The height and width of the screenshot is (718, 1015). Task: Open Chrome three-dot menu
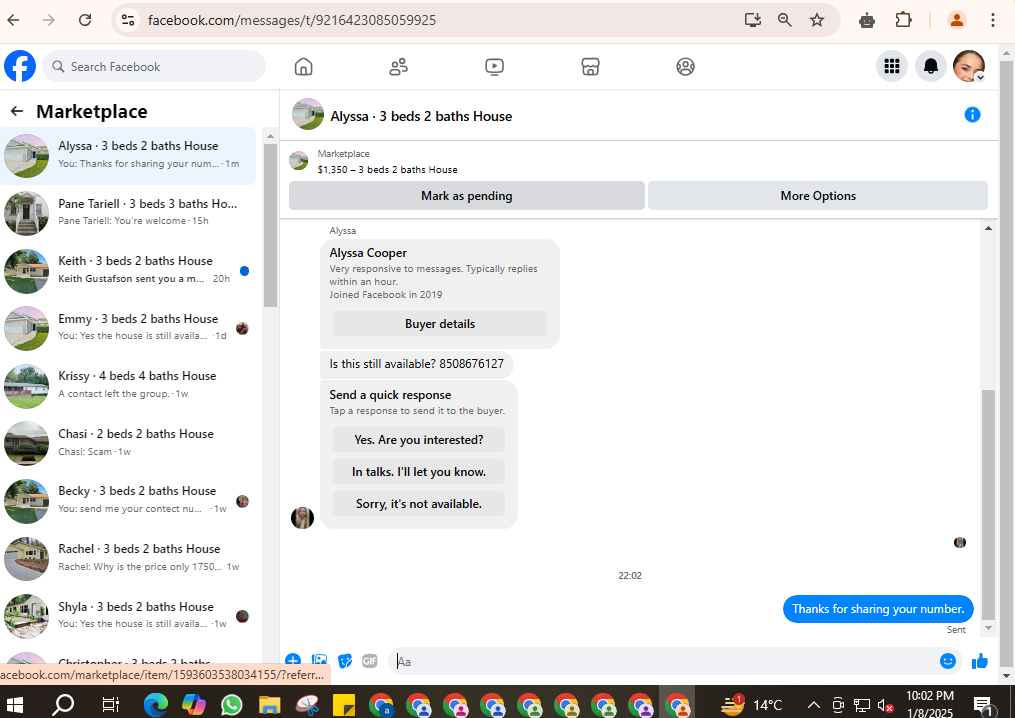tap(992, 20)
